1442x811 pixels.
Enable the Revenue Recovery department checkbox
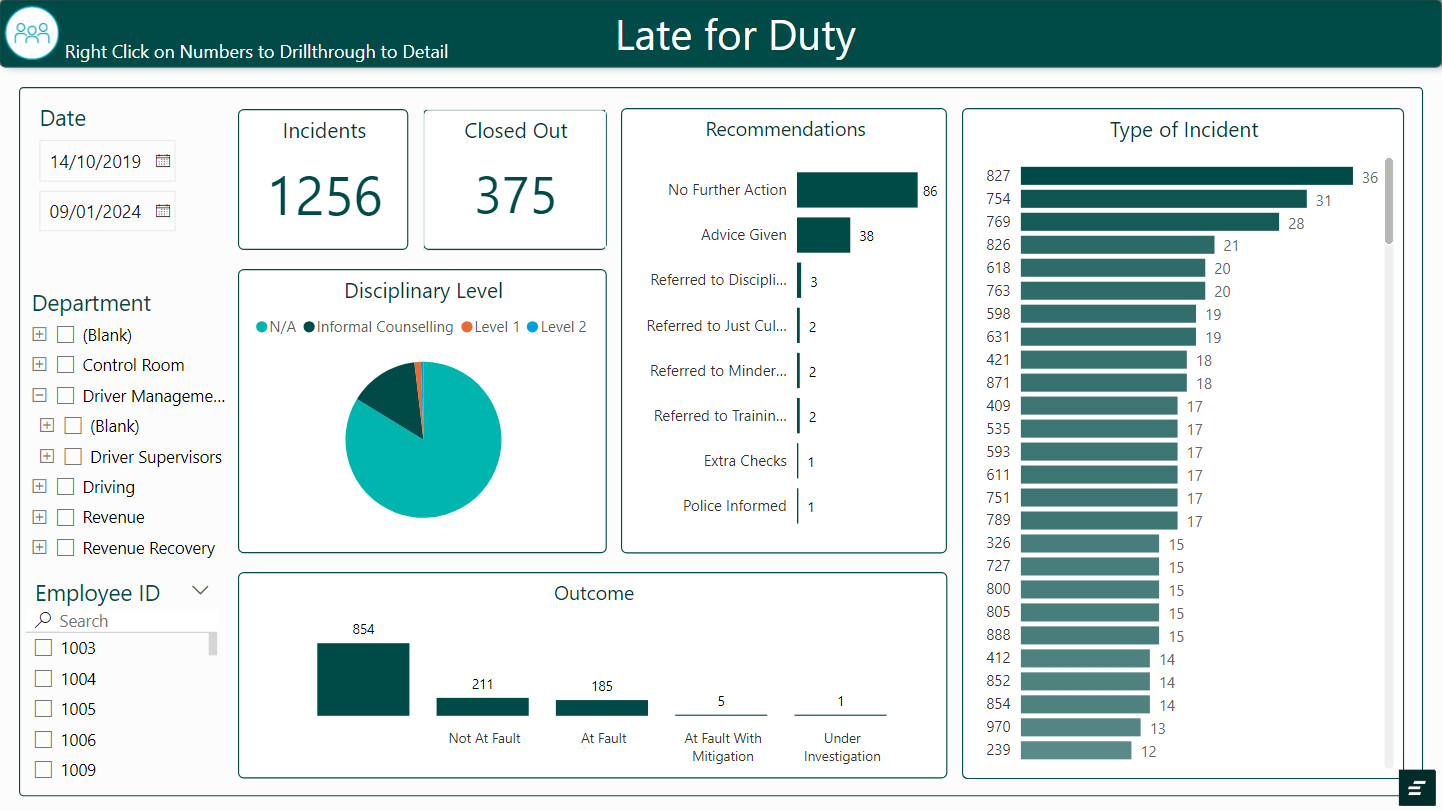point(66,548)
